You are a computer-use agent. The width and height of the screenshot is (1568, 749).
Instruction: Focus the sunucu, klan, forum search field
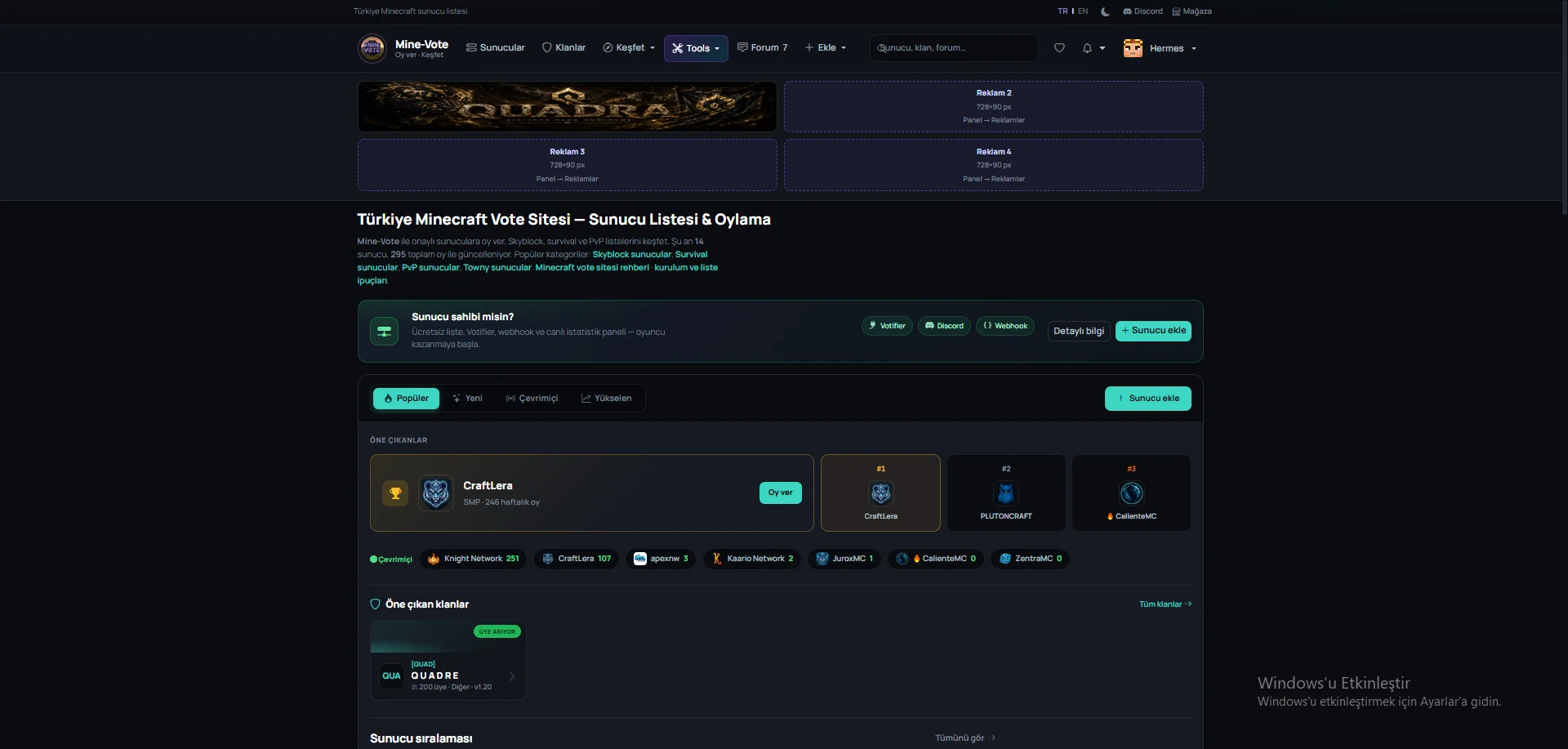click(954, 48)
